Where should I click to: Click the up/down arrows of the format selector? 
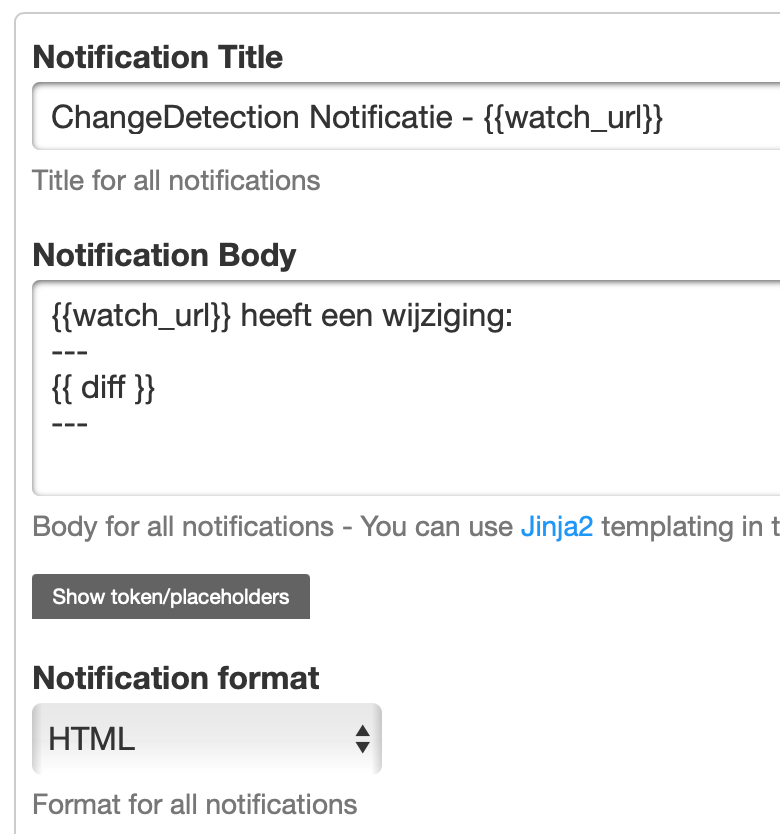(x=363, y=739)
